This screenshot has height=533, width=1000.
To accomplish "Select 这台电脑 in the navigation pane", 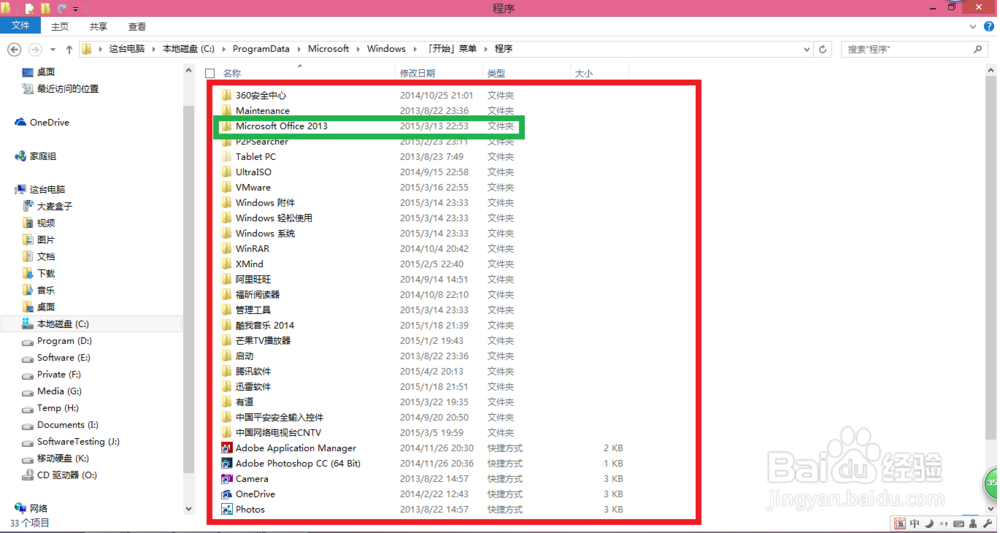I will (x=41, y=189).
